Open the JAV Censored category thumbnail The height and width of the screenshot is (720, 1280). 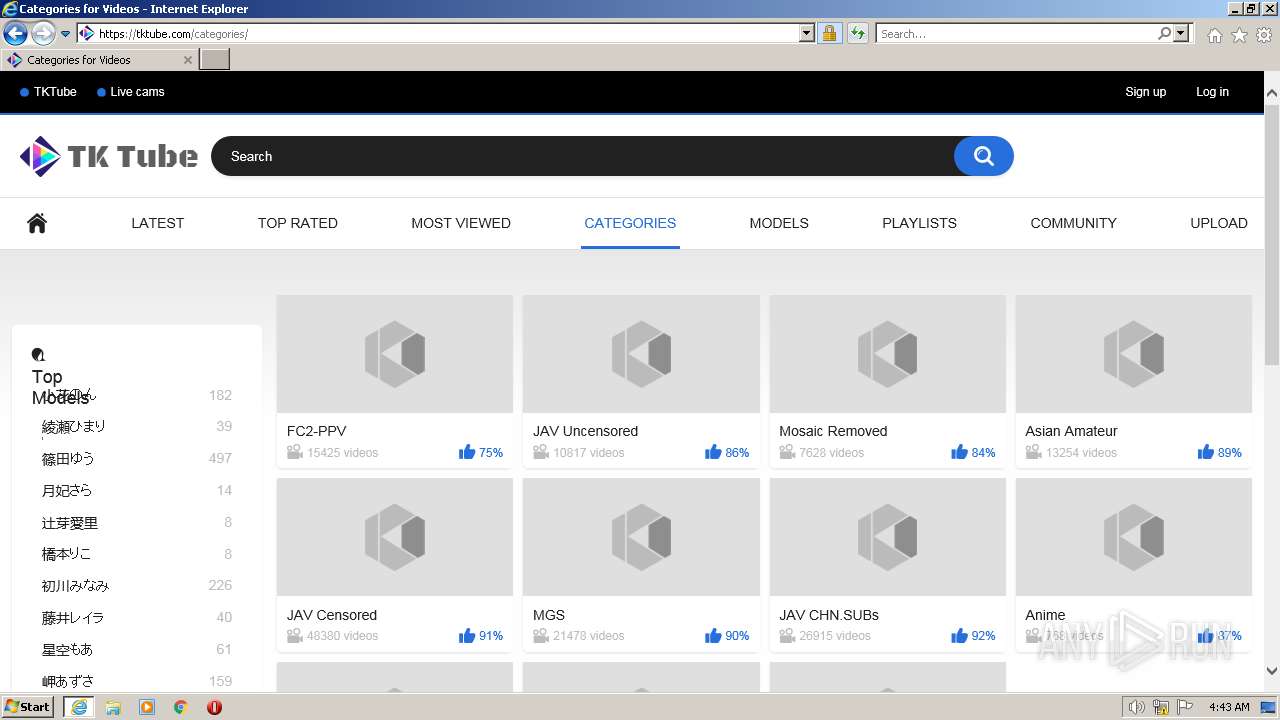395,537
